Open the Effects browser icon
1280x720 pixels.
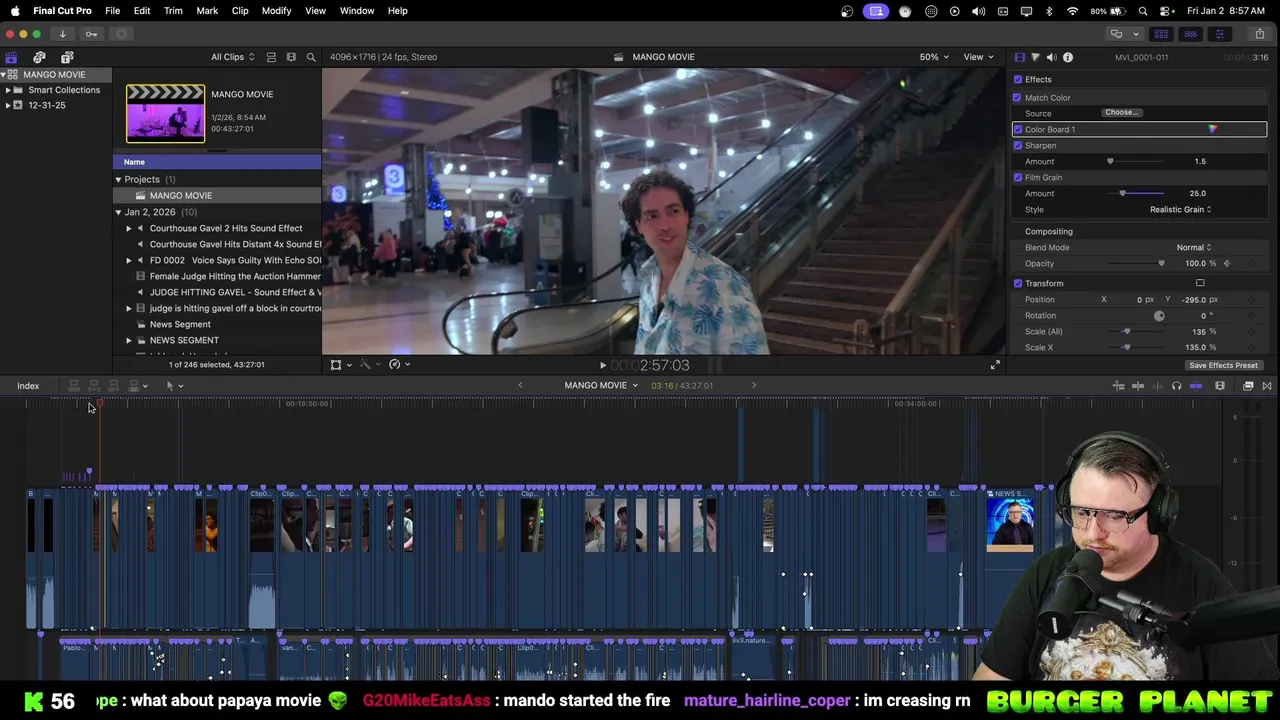[1248, 386]
